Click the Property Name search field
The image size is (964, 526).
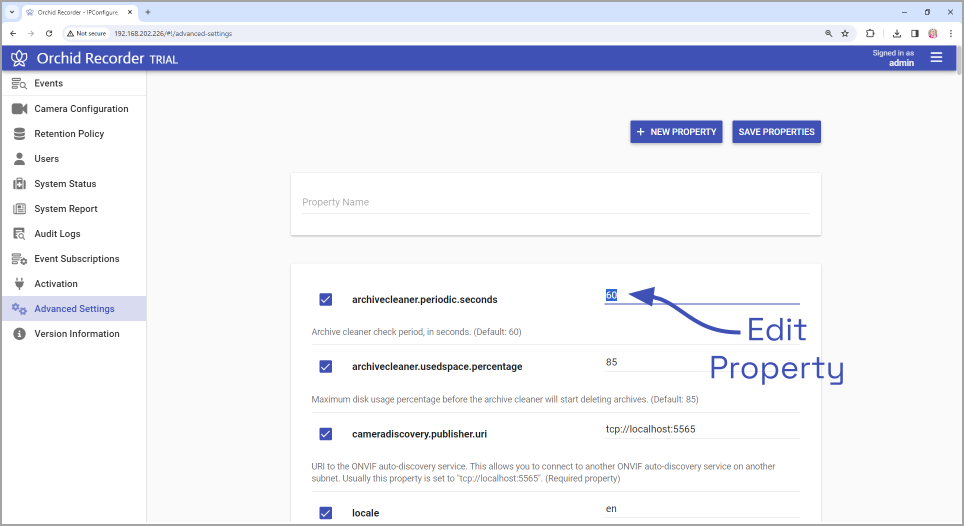[556, 202]
